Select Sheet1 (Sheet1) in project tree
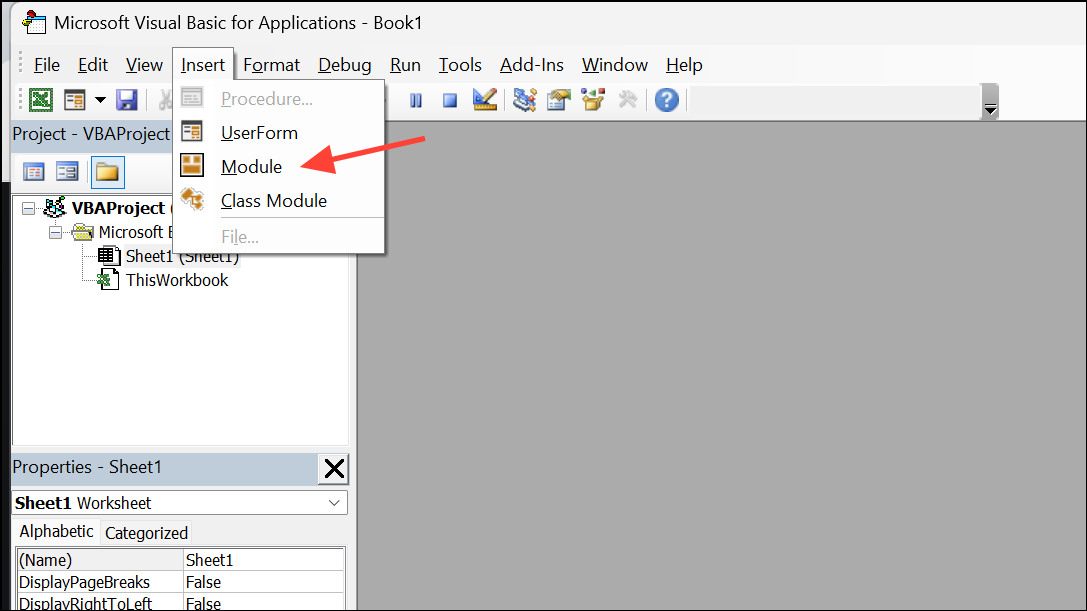1087x611 pixels. pos(182,256)
